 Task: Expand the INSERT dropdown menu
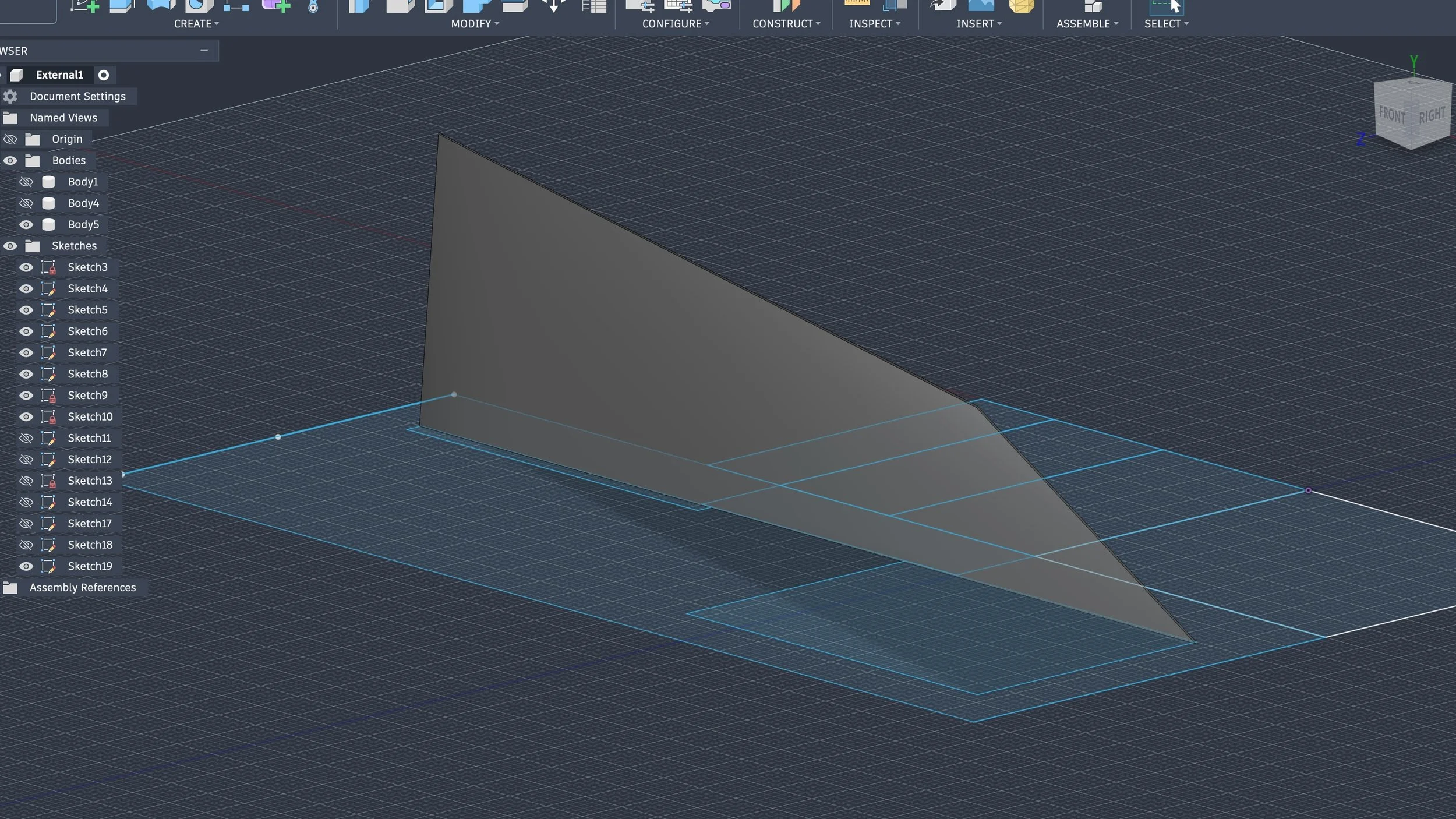coord(980,24)
